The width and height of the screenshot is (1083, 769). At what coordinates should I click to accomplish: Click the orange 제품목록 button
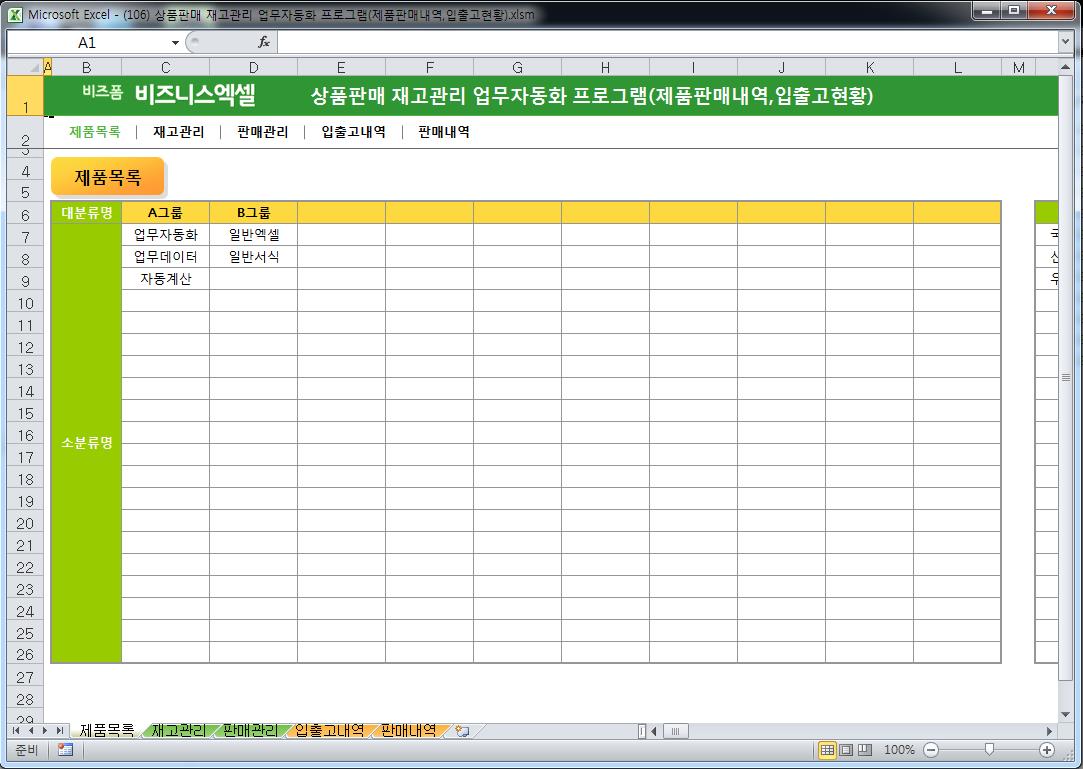[108, 177]
